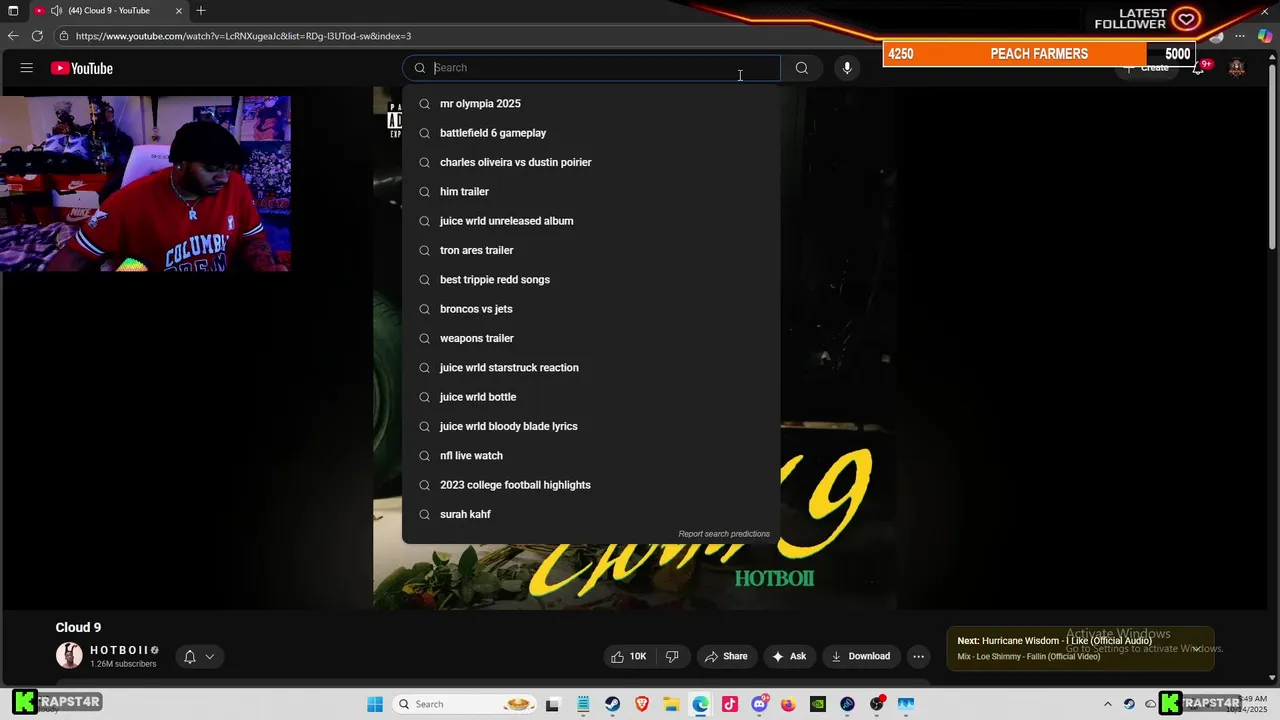
Task: Expand the subscription notification chevron
Action: click(210, 656)
